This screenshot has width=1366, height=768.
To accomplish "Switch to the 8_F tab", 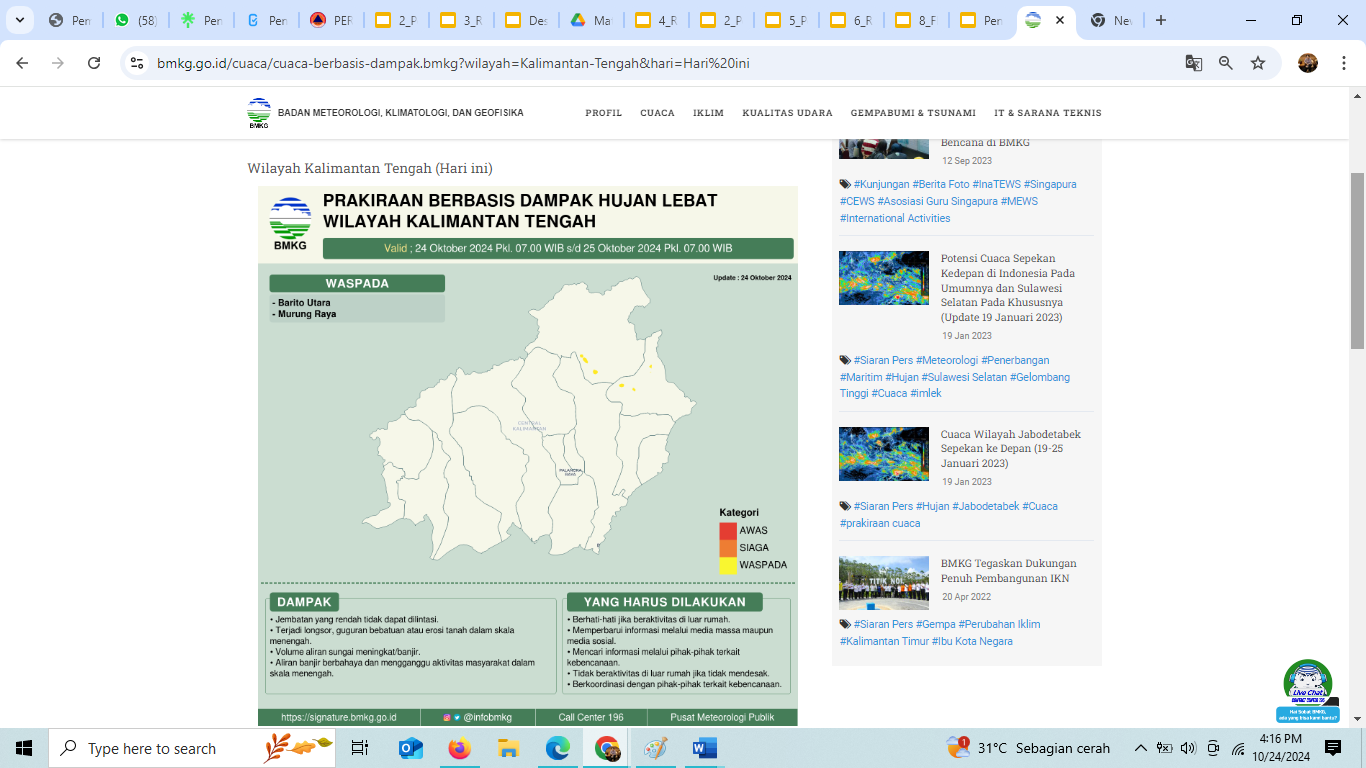I will pyautogui.click(x=916, y=20).
